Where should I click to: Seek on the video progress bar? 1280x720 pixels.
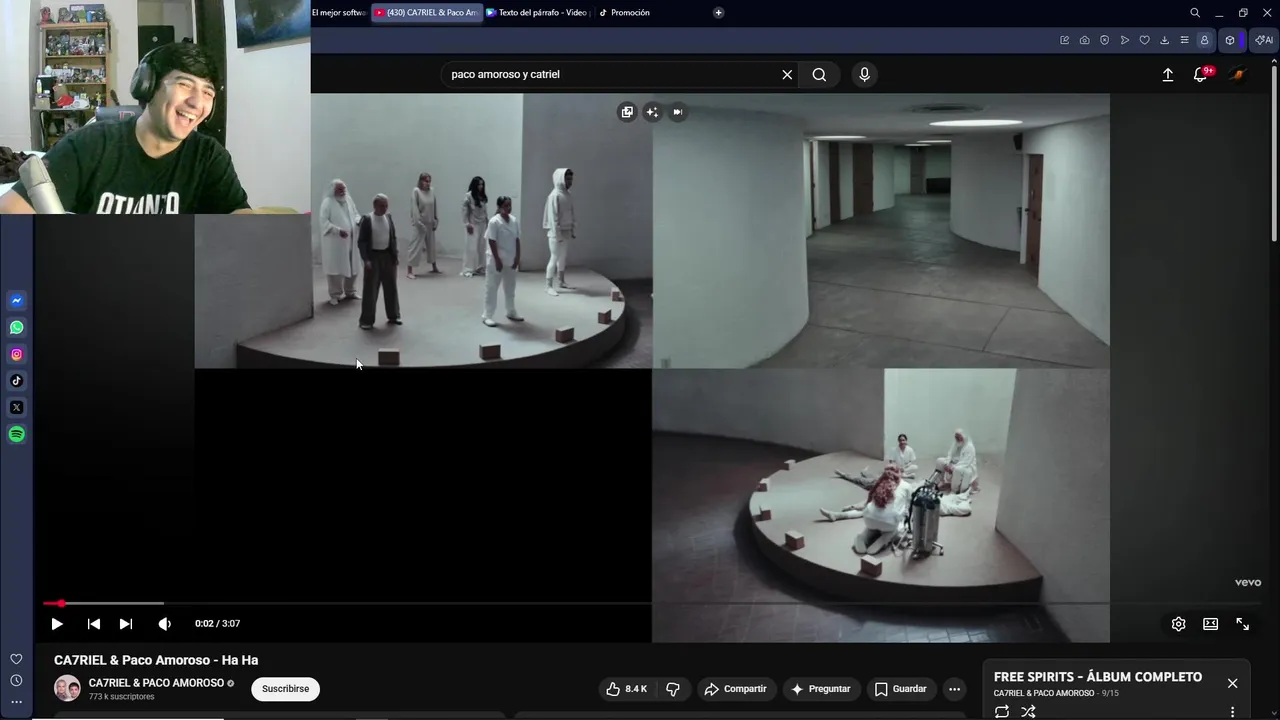(652, 603)
